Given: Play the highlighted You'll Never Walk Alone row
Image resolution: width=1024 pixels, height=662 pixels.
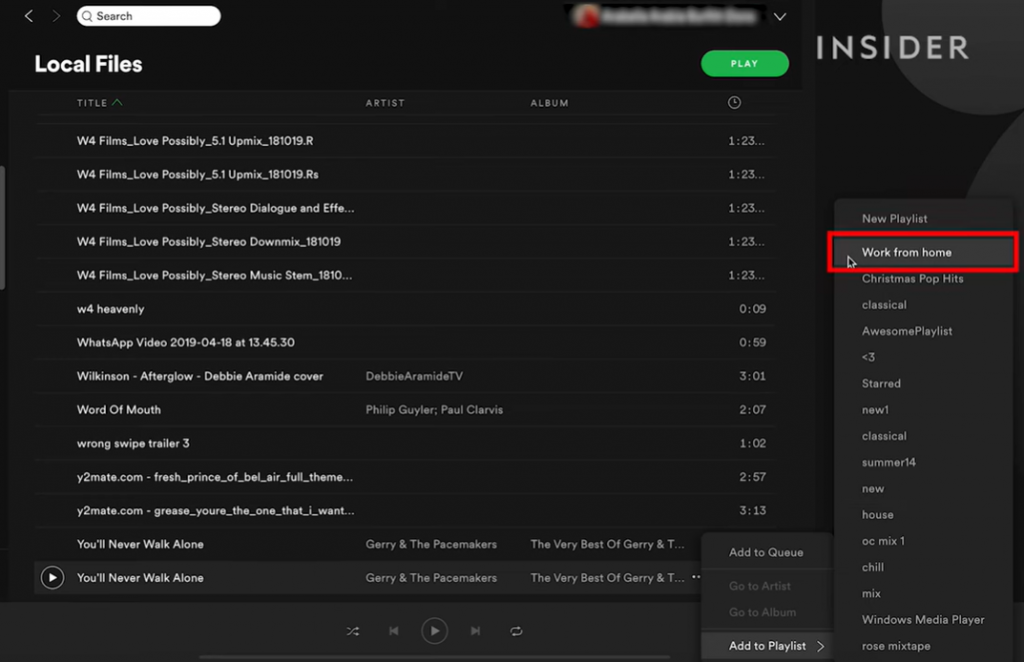Looking at the screenshot, I should [52, 577].
